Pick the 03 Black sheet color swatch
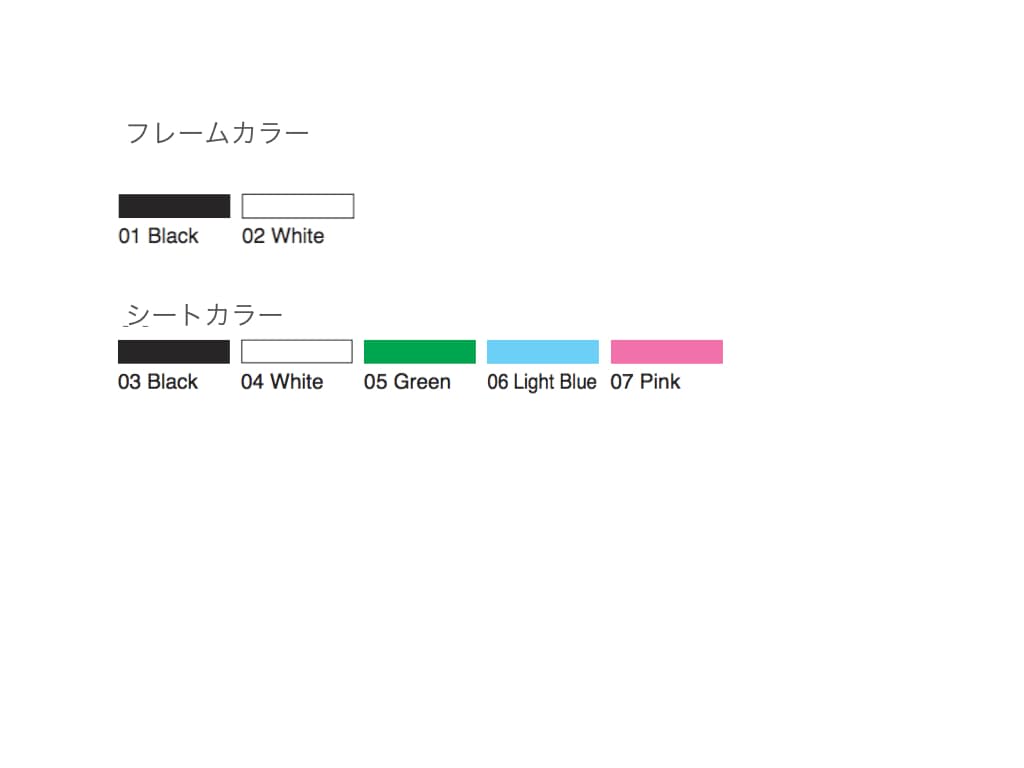1024x768 pixels. 174,351
